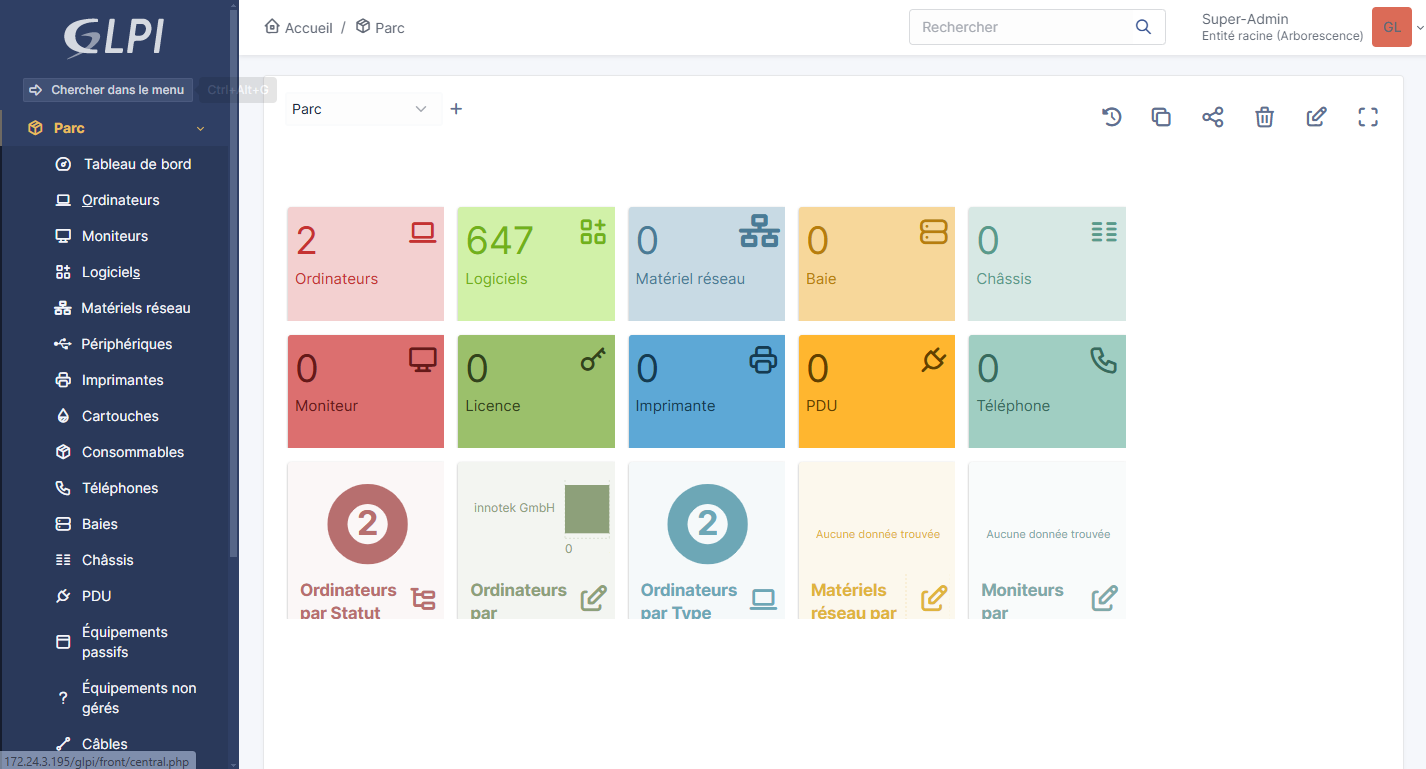1426x769 pixels.
Task: Delete dashboard using the trash icon
Action: tap(1264, 117)
